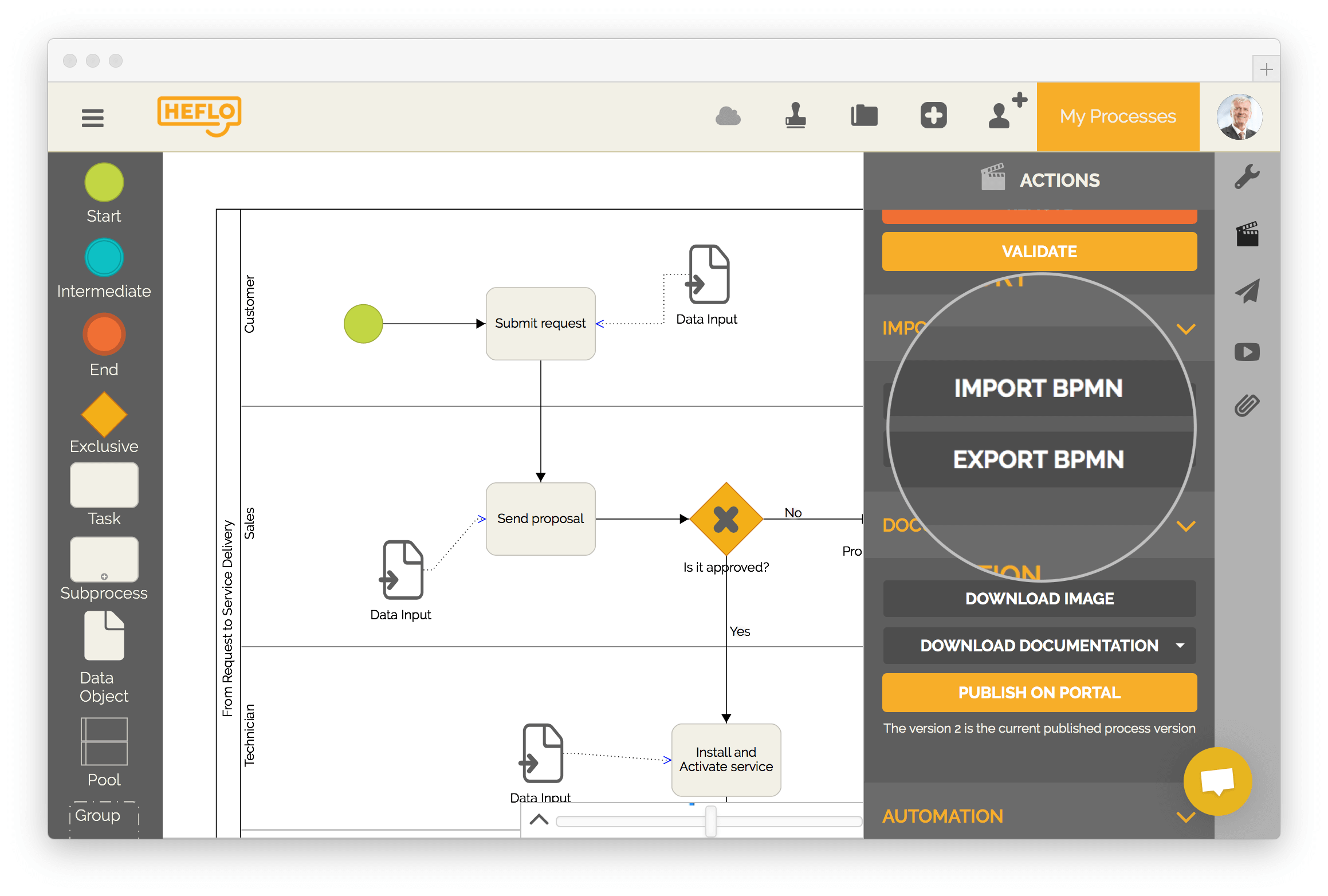Collapse the Import section chevron
Screen dimensions: 1328x896
click(1185, 329)
